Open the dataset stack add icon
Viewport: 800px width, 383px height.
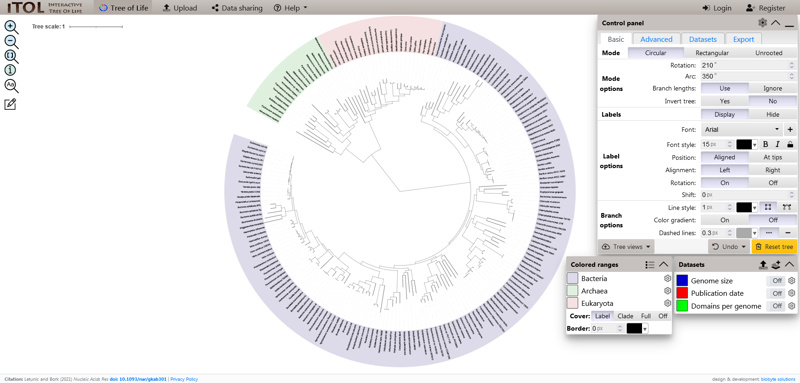776,265
